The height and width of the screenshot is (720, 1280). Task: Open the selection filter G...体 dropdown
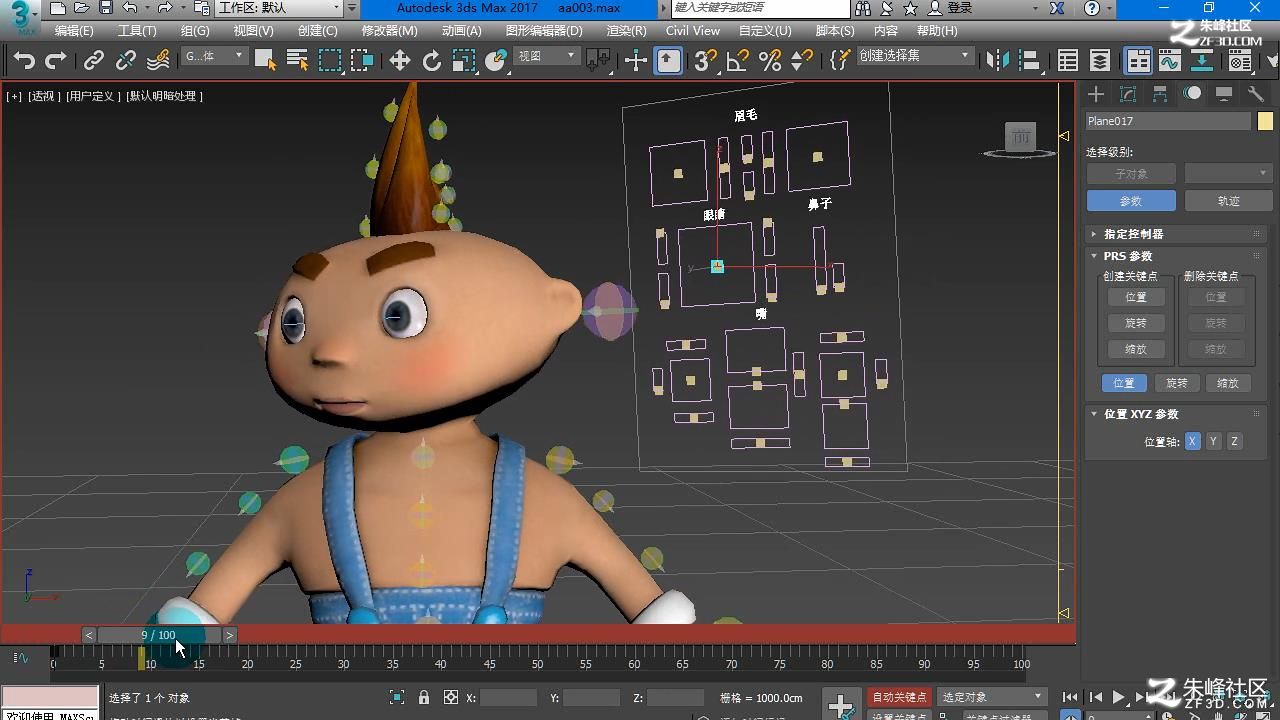[x=214, y=57]
